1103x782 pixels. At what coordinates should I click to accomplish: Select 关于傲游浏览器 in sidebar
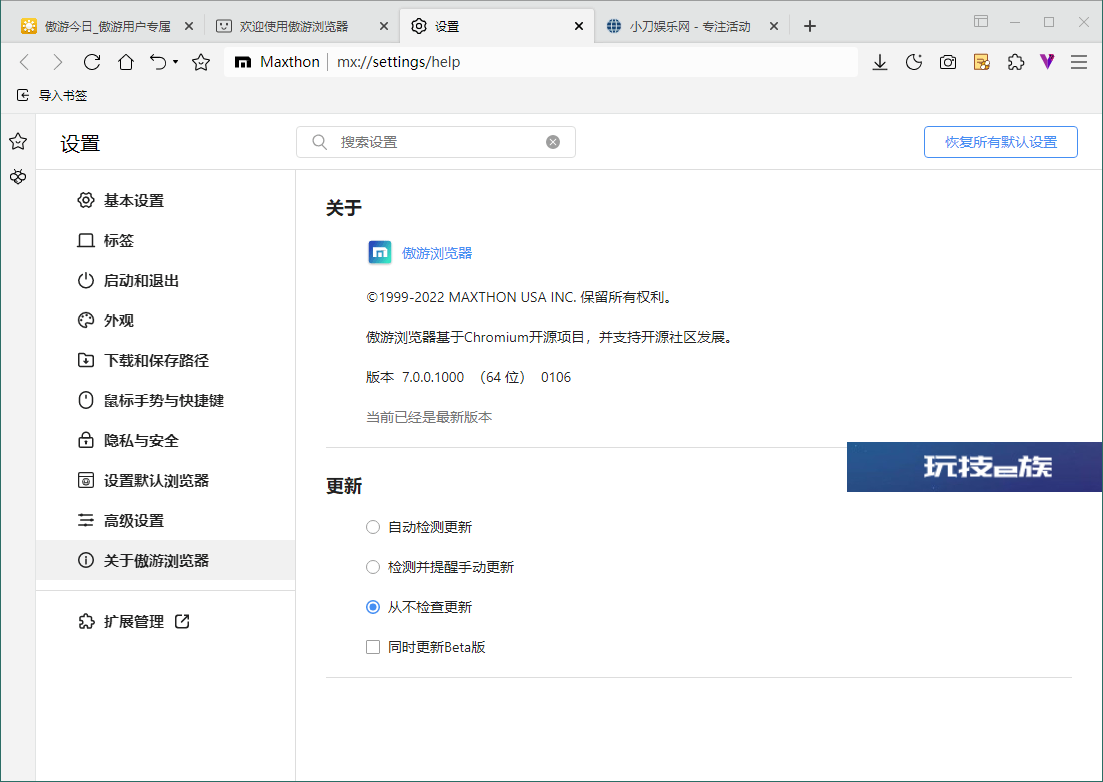(x=165, y=560)
